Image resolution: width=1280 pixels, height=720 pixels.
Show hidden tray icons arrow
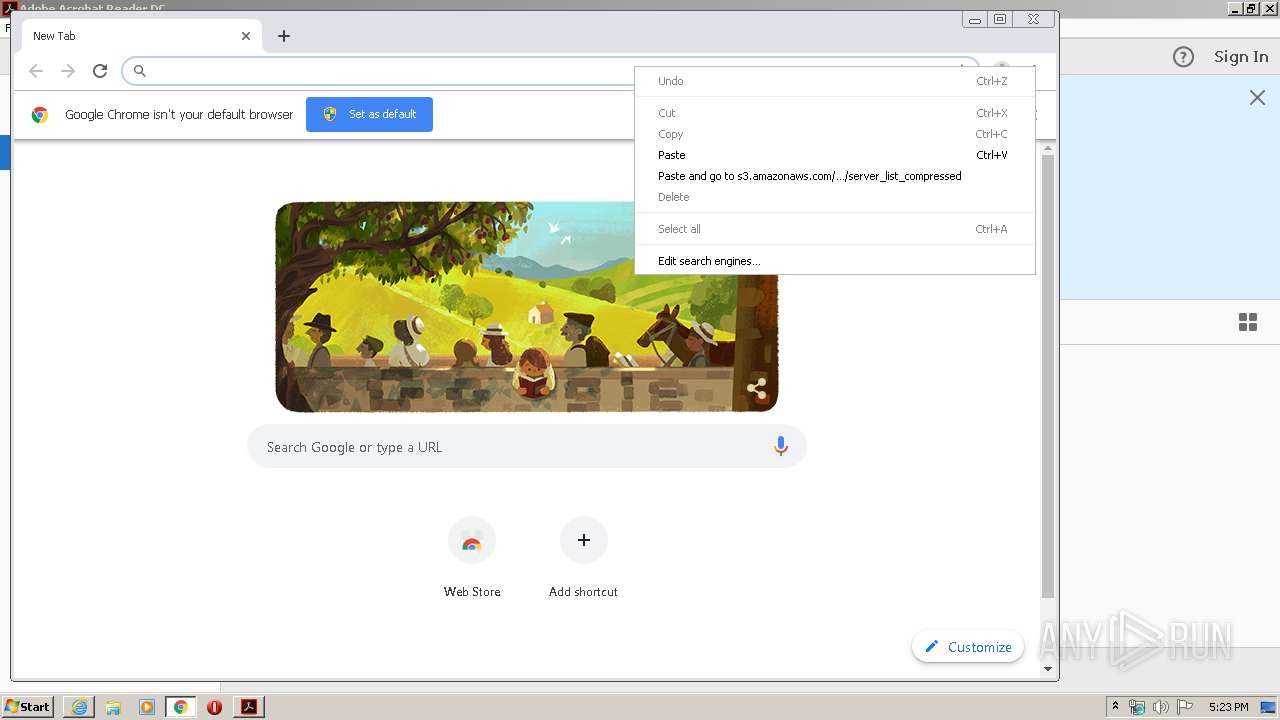click(x=1115, y=707)
